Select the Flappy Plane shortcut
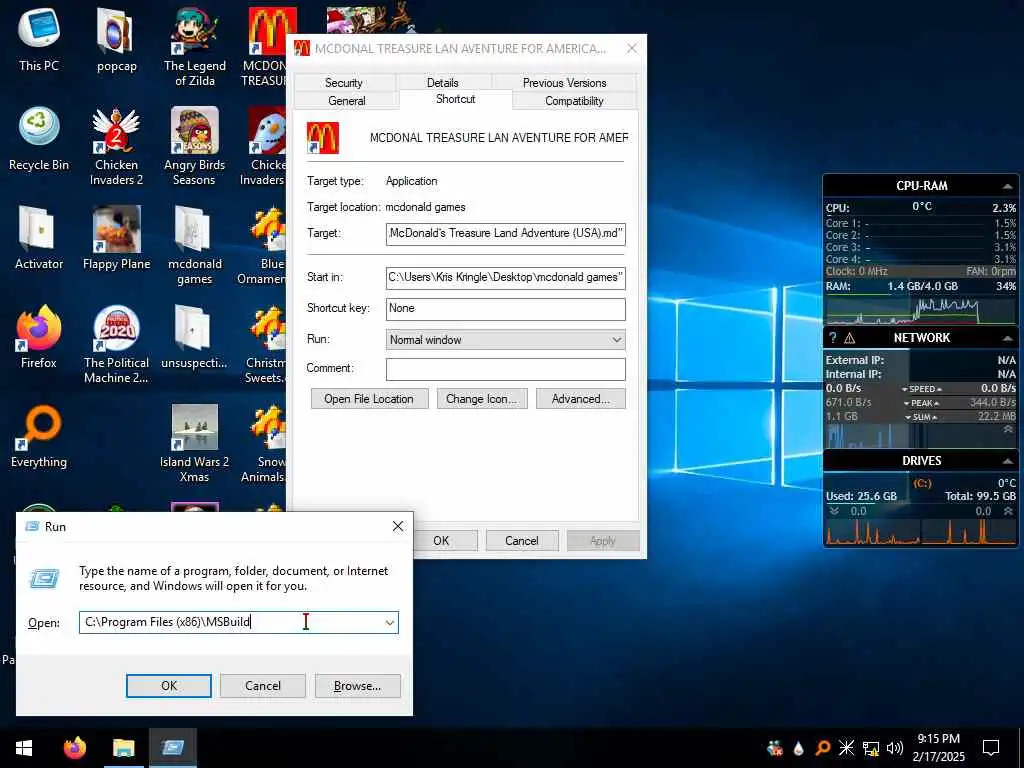The width and height of the screenshot is (1024, 768). click(116, 238)
